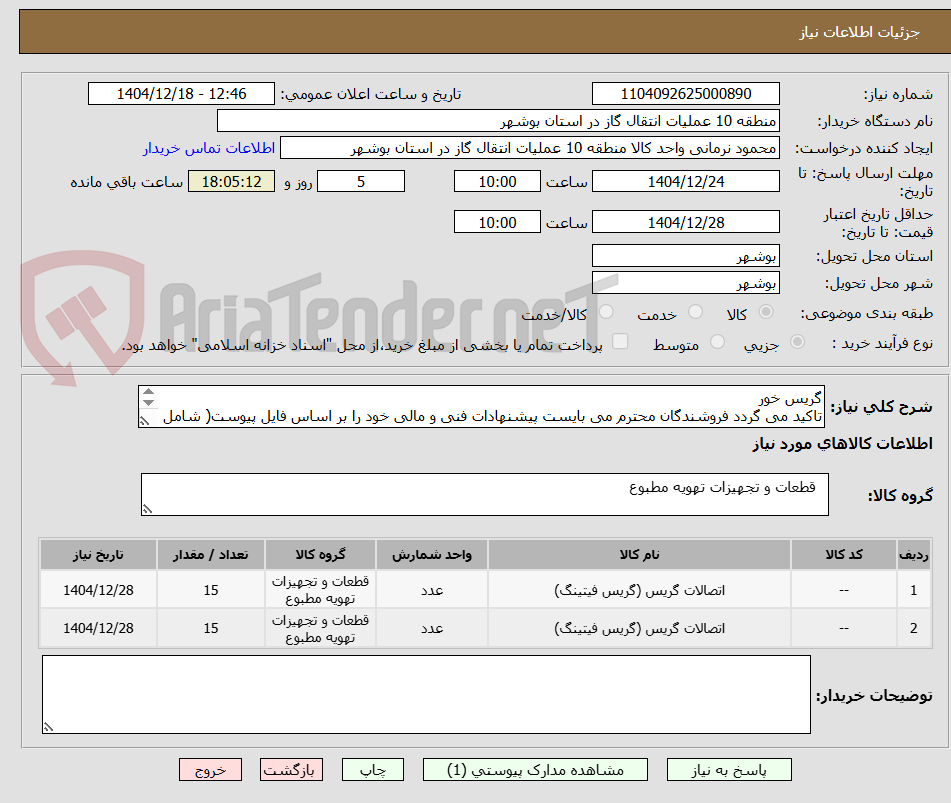The image size is (951, 803).
Task: Click the تاریخ نیاز column header
Action: 98,554
